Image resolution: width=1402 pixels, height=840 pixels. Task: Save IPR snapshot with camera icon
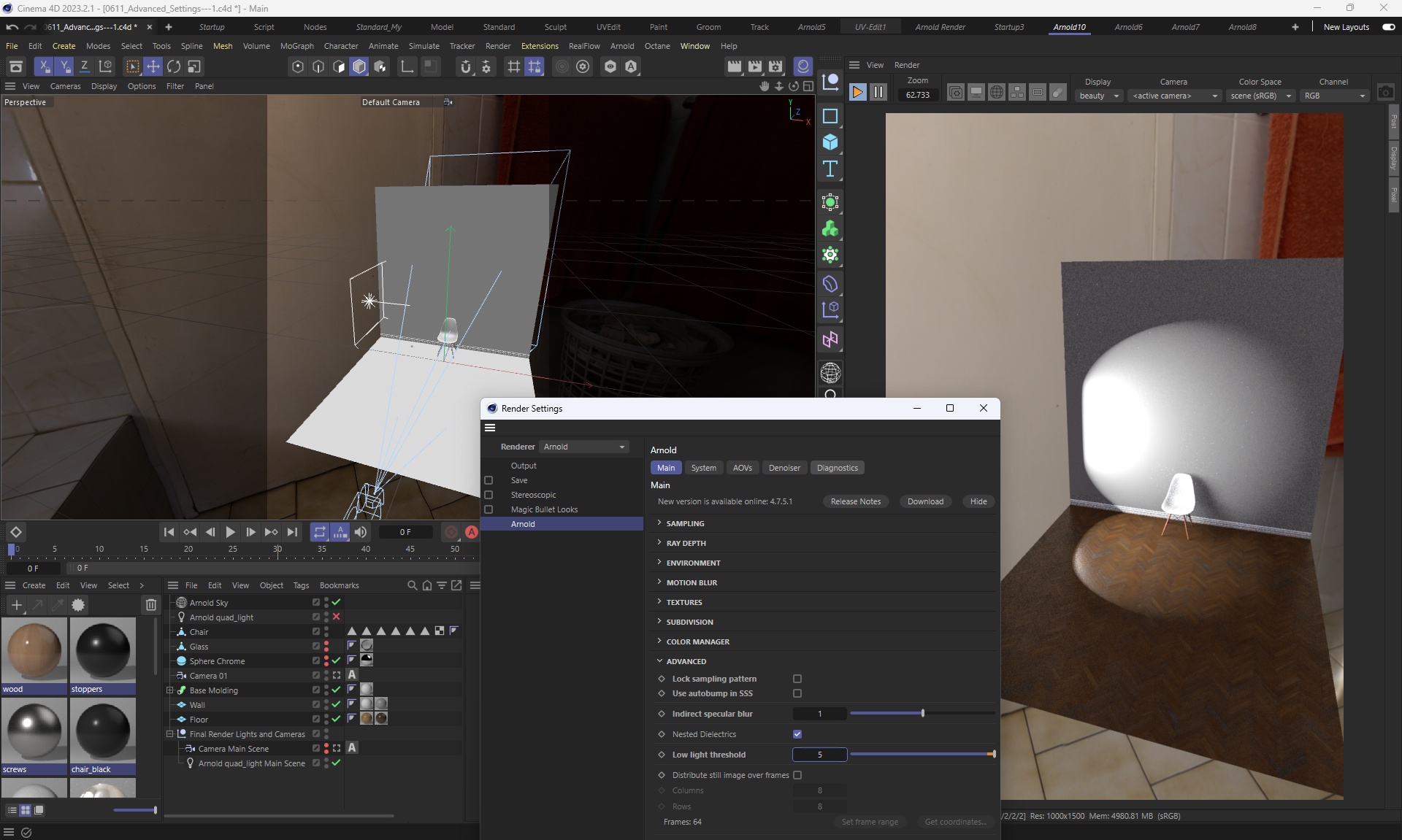coord(1385,93)
